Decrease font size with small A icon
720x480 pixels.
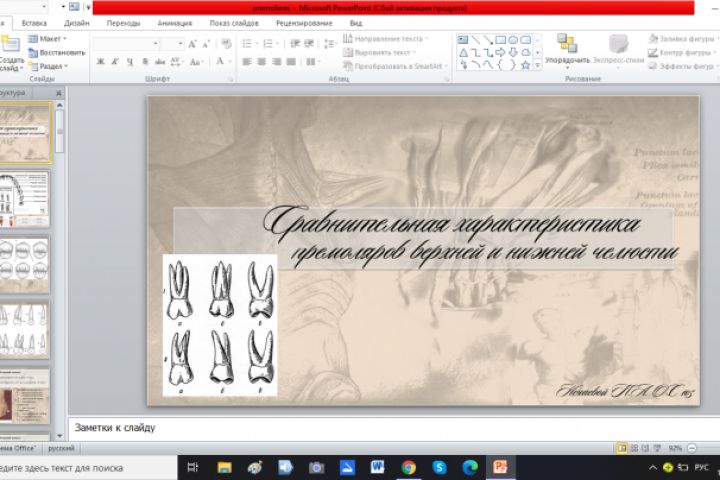pos(207,44)
